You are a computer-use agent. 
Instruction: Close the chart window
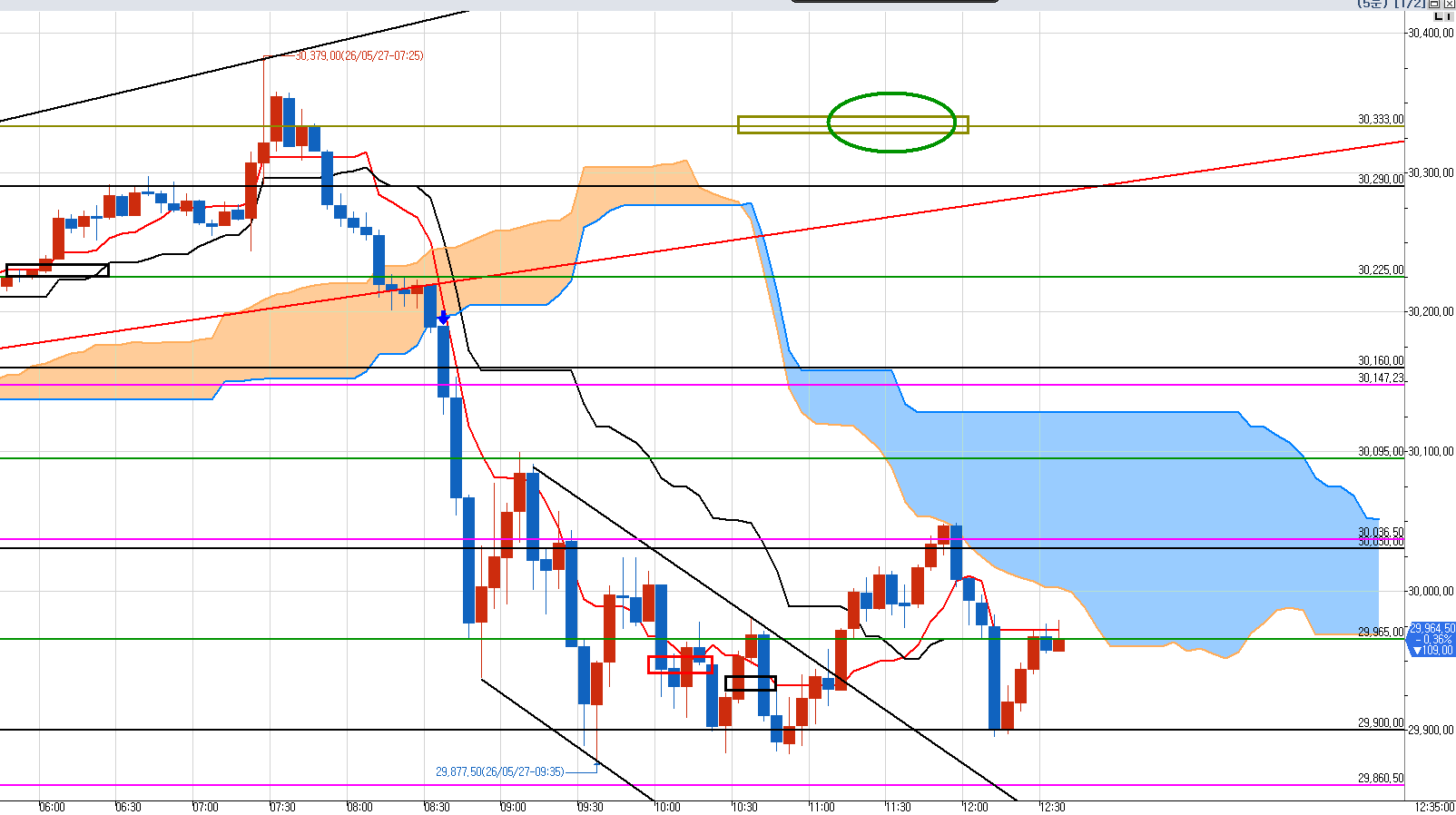tap(1448, 4)
